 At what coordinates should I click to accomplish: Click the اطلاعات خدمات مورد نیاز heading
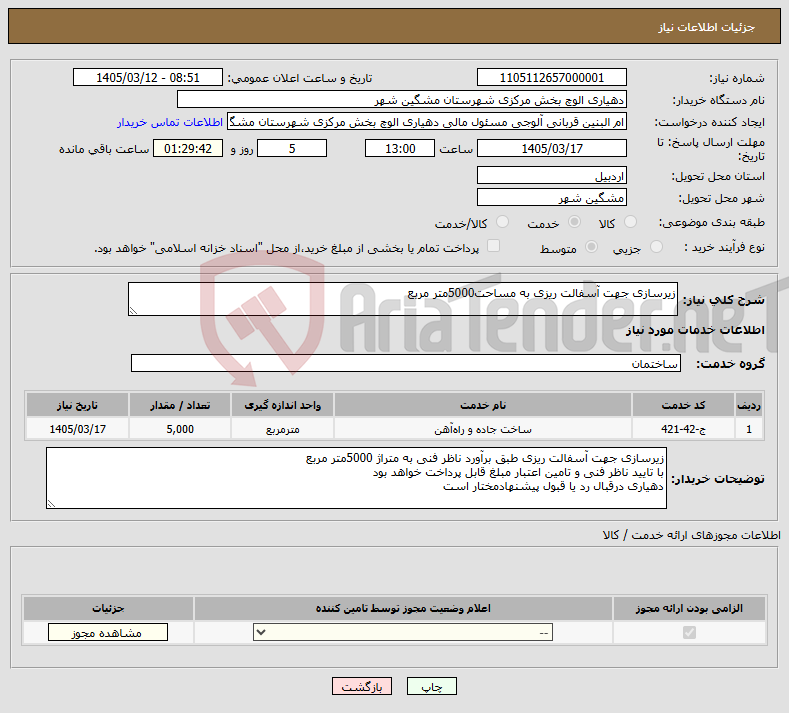695,330
